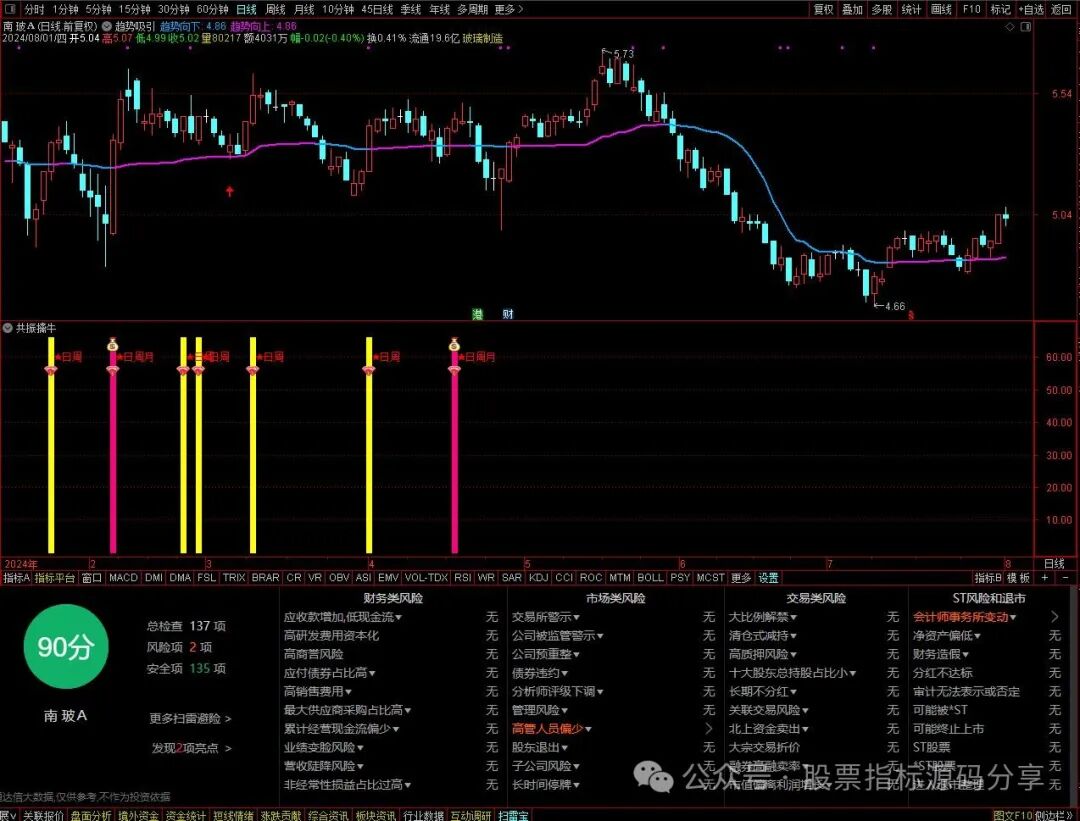
Task: Click the 设置 indicator settings
Action: pyautogui.click(x=768, y=578)
